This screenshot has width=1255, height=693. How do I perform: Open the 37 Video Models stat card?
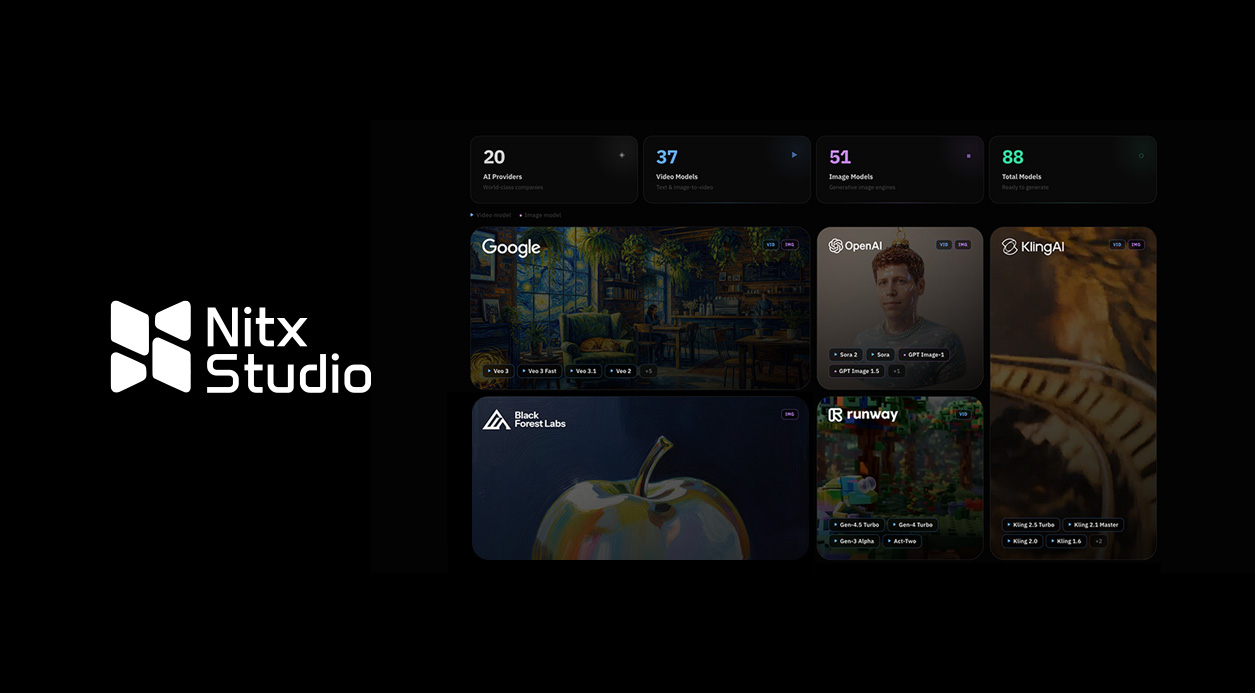[x=727, y=170]
